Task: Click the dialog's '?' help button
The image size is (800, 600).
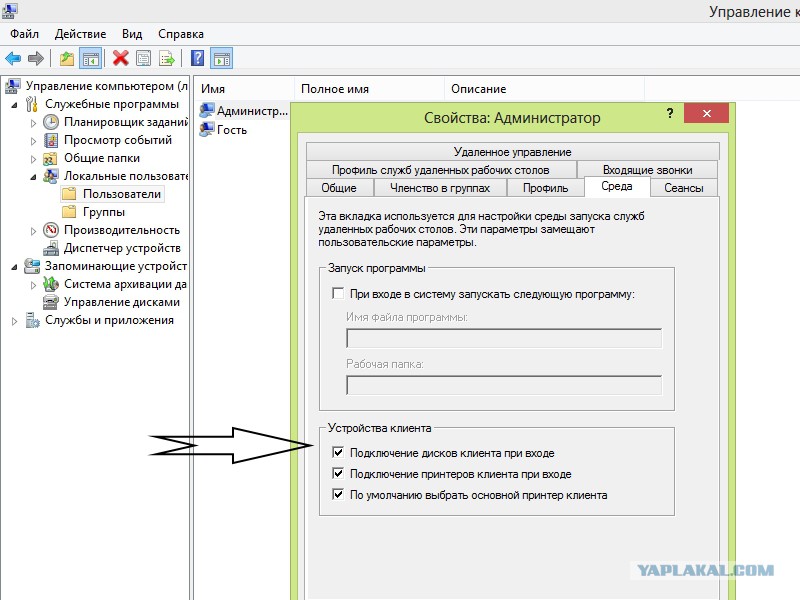Action: [670, 114]
